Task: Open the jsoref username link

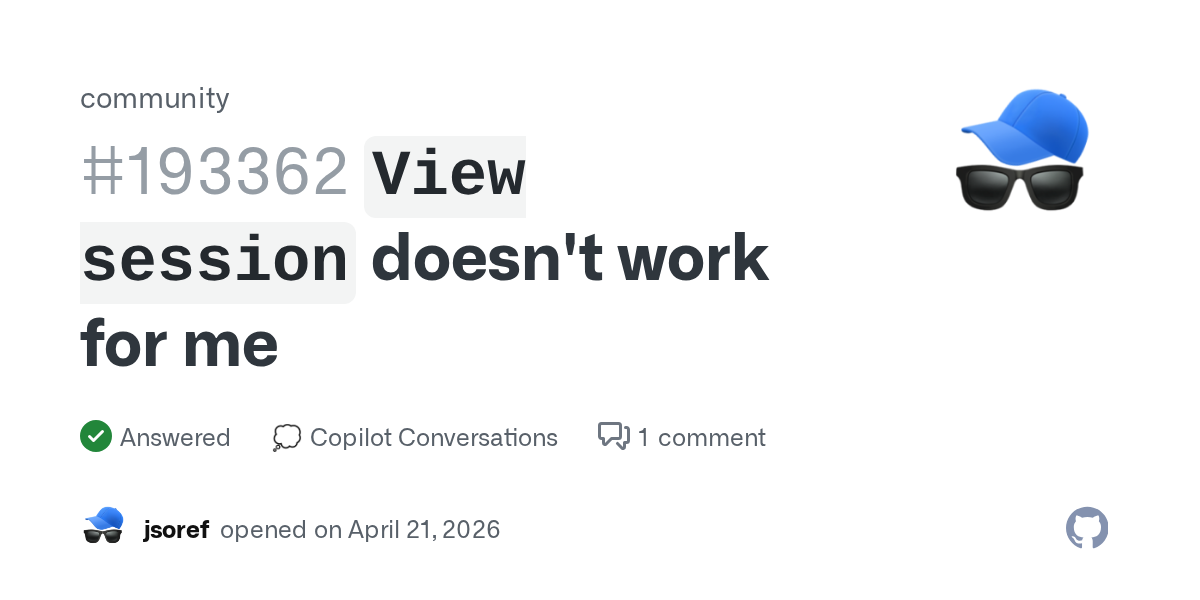Action: (176, 529)
